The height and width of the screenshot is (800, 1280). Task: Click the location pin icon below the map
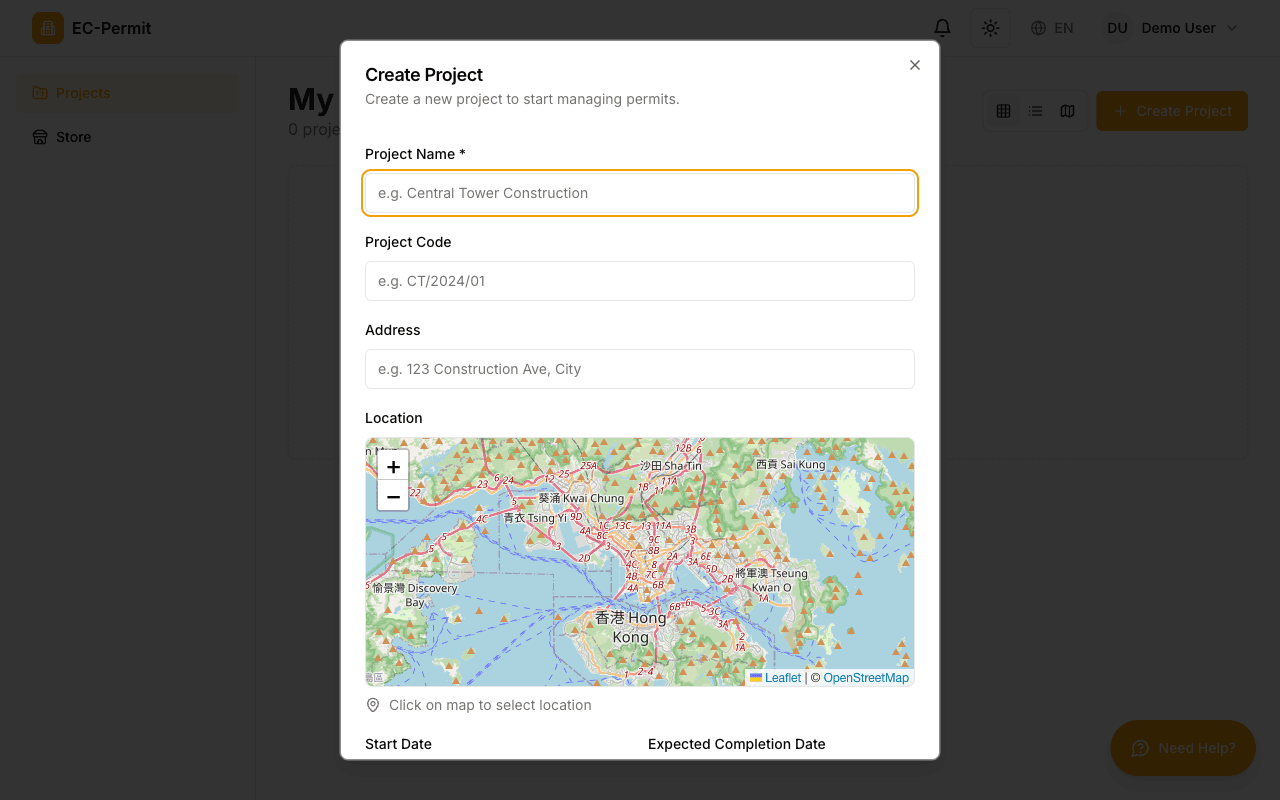(372, 705)
